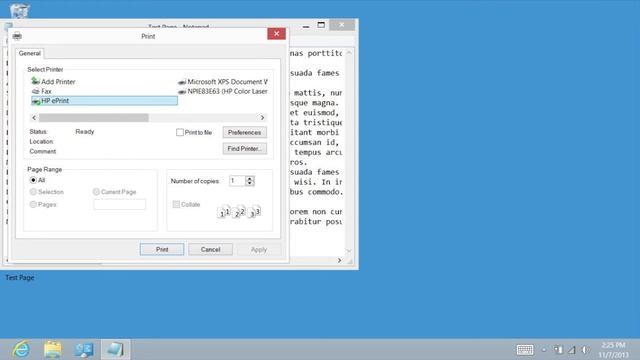The height and width of the screenshot is (360, 640).
Task: Click the printer icon in Print title bar
Action: pyautogui.click(x=17, y=36)
